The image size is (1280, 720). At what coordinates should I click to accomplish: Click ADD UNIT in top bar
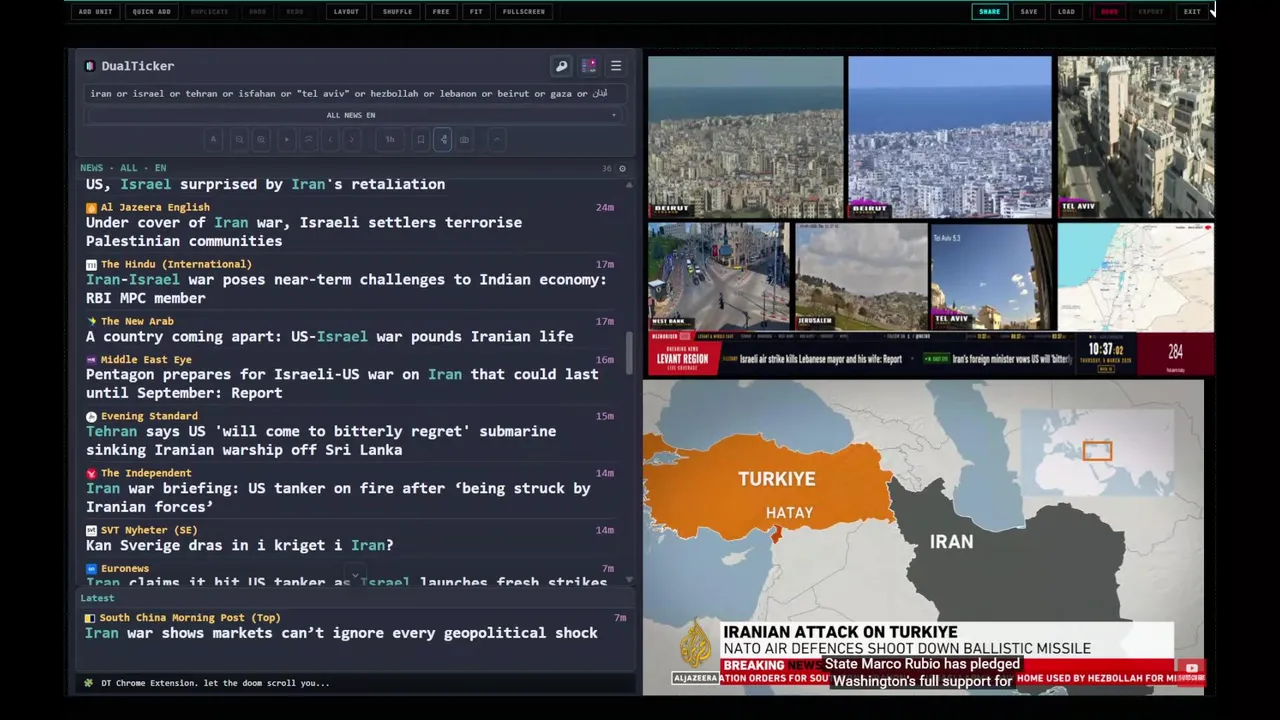(95, 12)
